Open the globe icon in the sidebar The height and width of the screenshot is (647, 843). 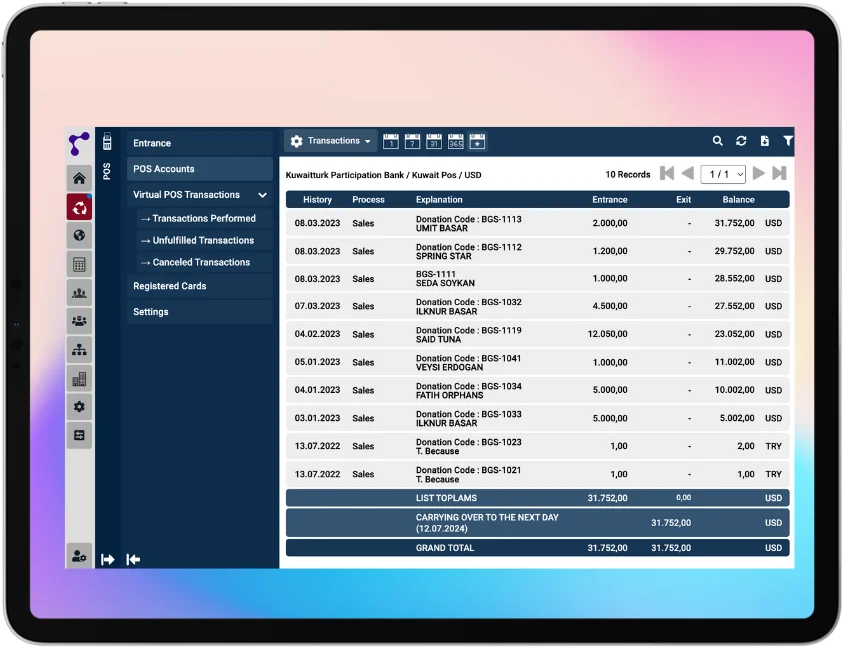79,236
